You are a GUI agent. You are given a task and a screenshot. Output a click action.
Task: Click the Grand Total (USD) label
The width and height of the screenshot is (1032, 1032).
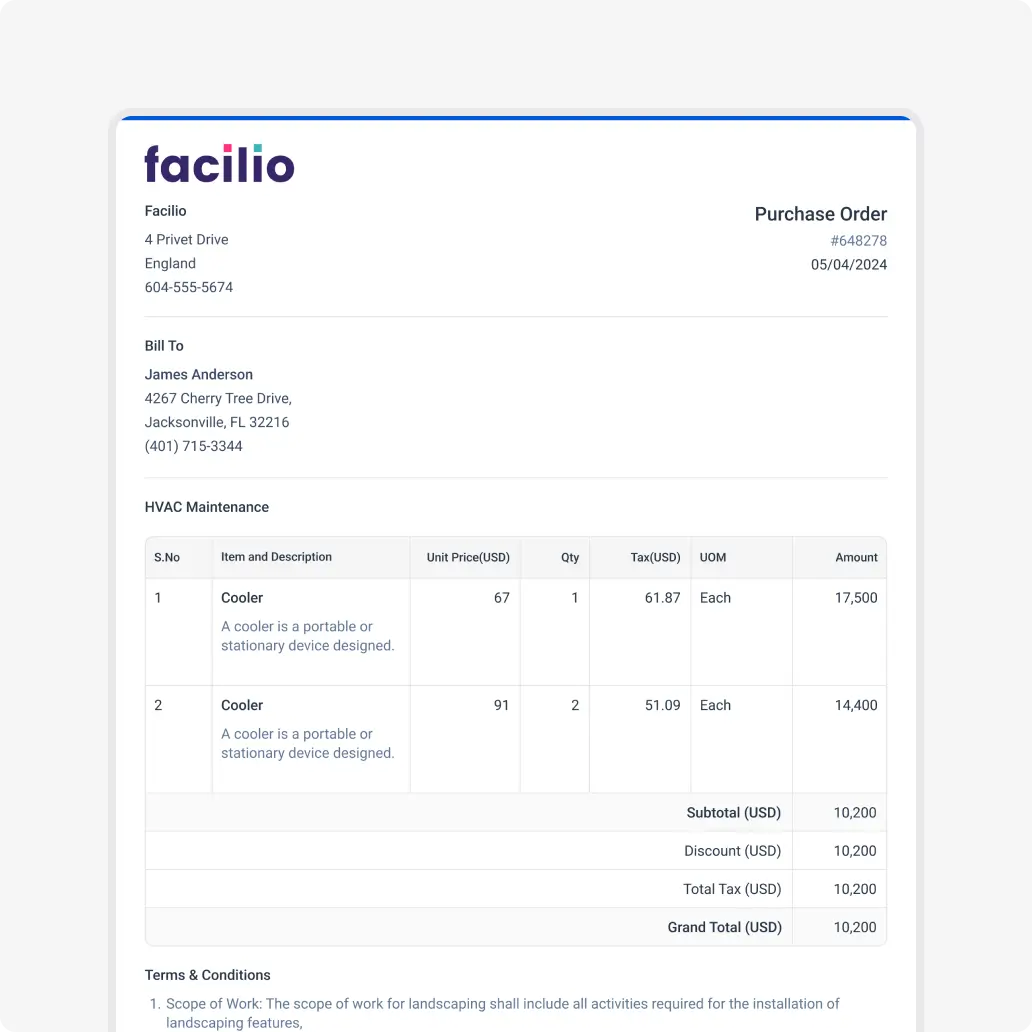click(724, 927)
